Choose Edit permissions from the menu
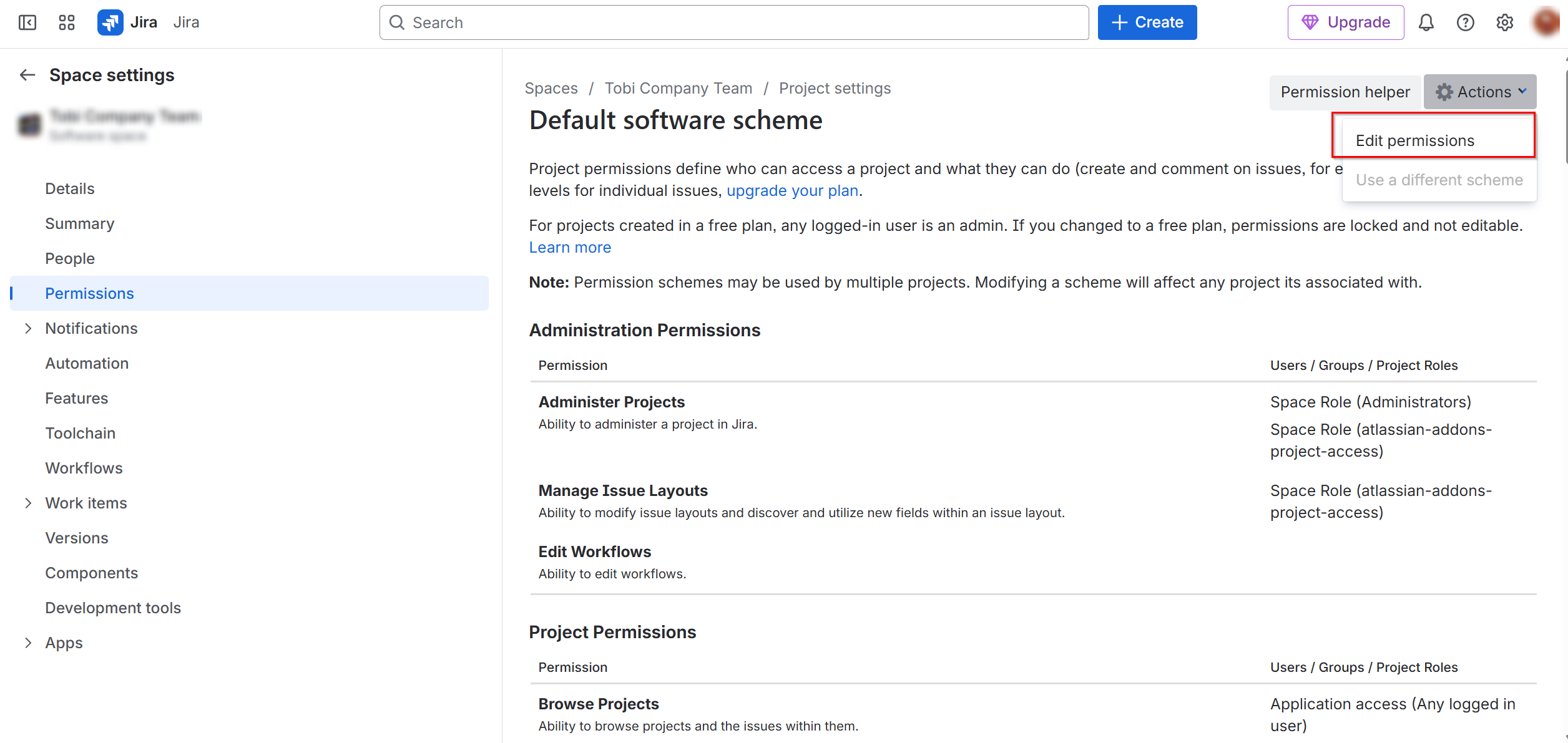 (1415, 140)
